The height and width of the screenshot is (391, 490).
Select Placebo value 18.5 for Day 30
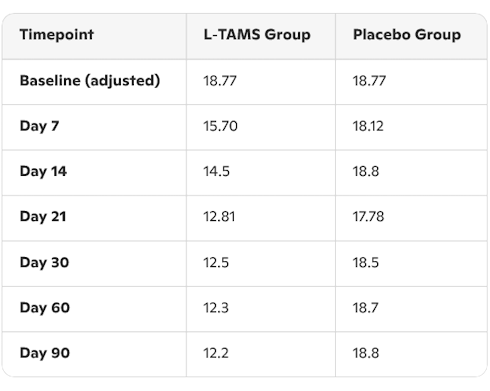coord(366,263)
